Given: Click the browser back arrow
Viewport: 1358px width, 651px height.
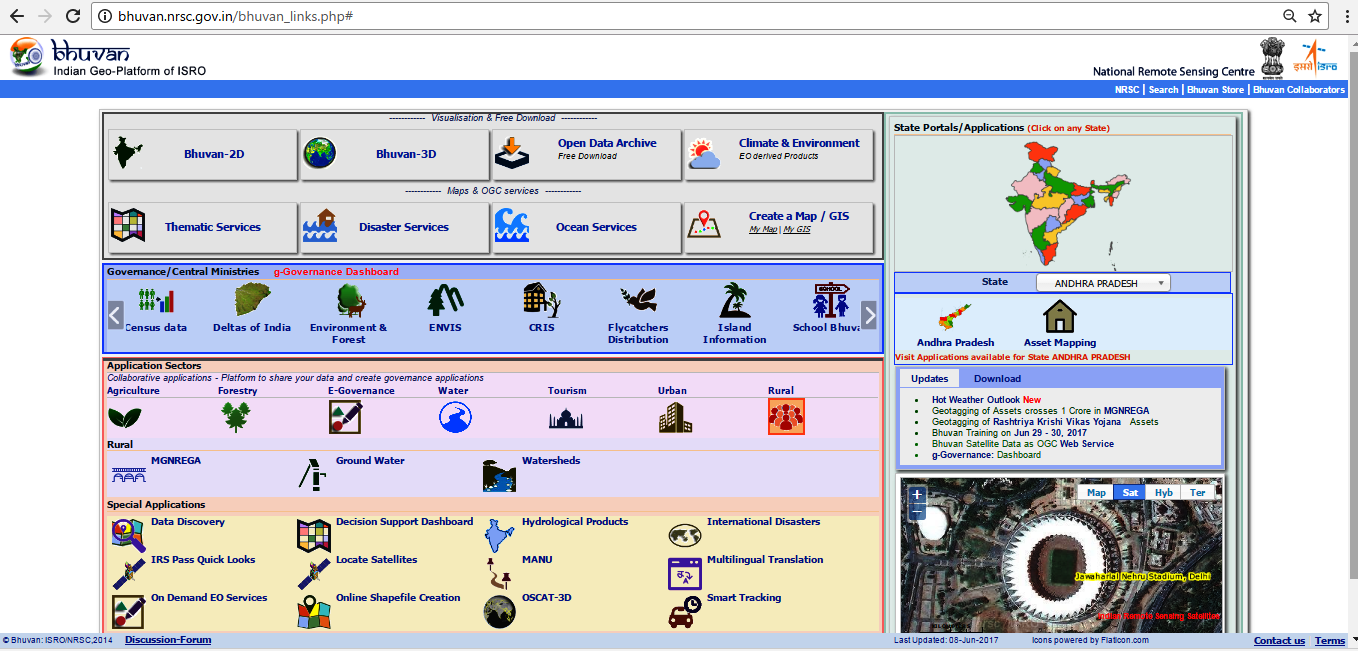Looking at the screenshot, I should 17,16.
